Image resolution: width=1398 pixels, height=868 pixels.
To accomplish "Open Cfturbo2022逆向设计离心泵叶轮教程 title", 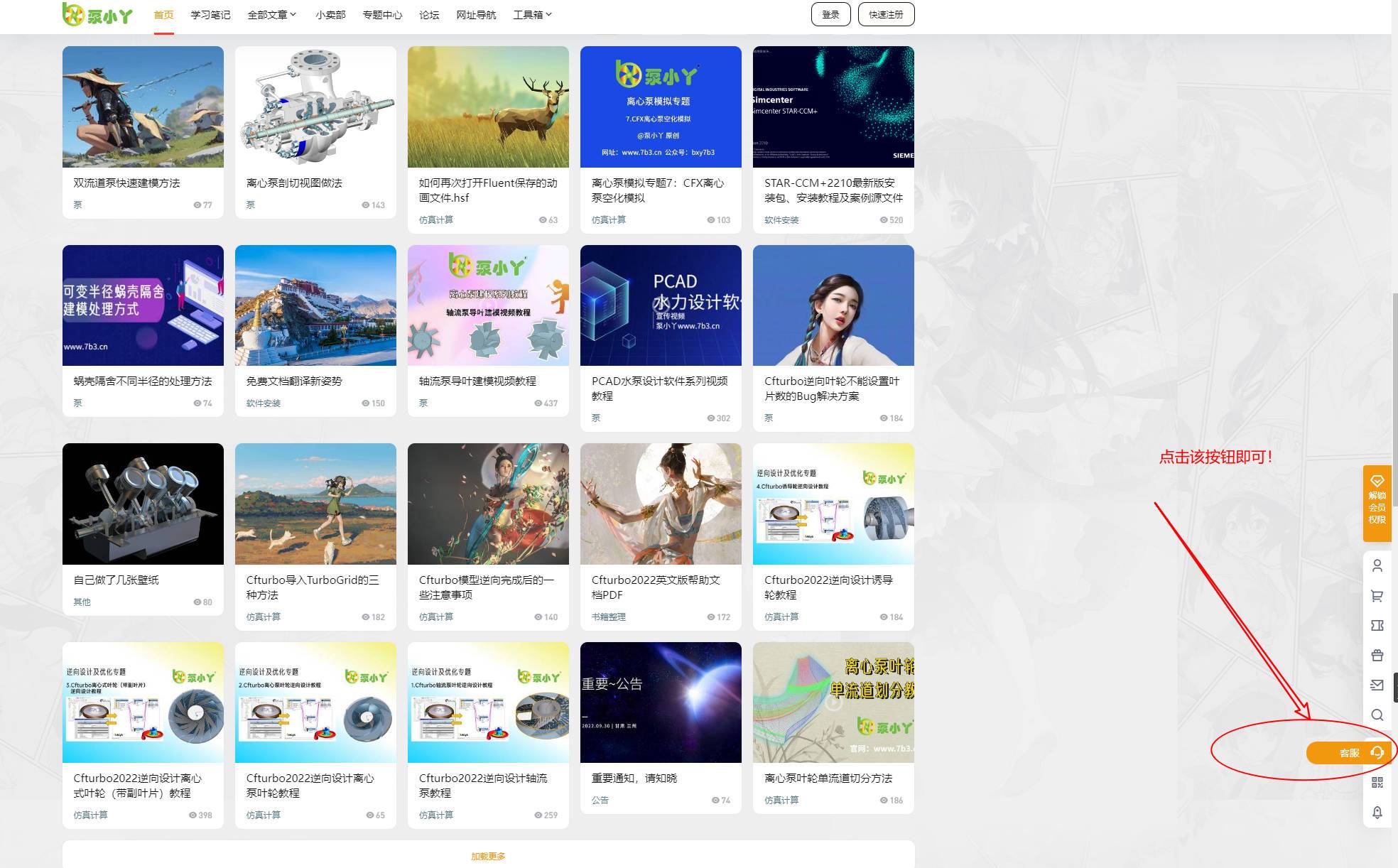I will tap(310, 786).
